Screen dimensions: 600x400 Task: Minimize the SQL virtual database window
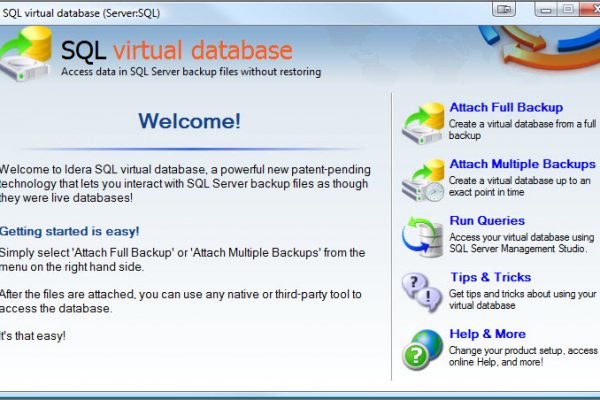[x=546, y=9]
